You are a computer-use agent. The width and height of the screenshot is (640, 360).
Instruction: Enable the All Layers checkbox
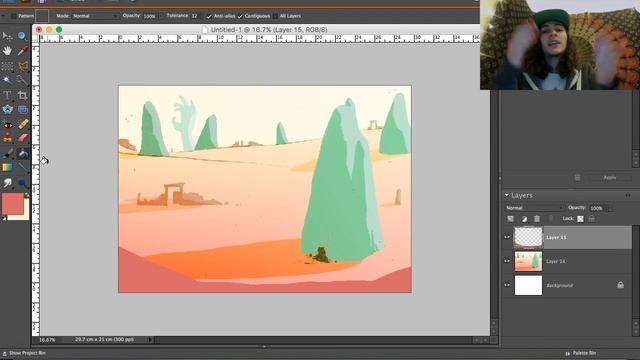pyautogui.click(x=275, y=16)
